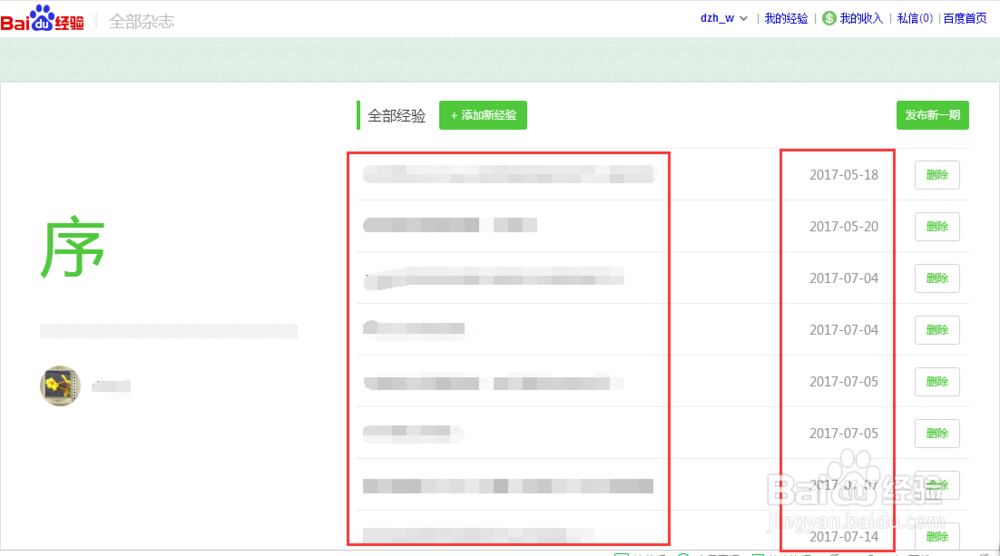Delete the entry dated 2017-05-18
The height and width of the screenshot is (556, 1000).
click(x=937, y=175)
